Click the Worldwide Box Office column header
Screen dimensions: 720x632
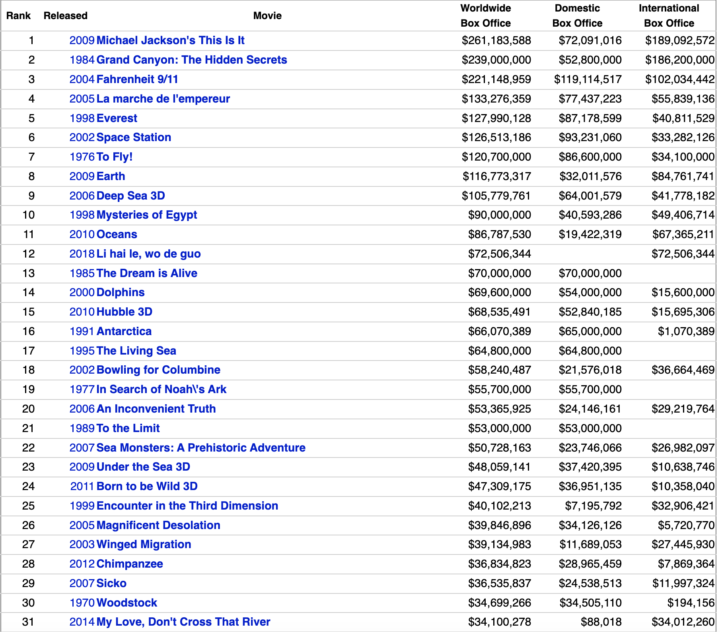tap(486, 16)
